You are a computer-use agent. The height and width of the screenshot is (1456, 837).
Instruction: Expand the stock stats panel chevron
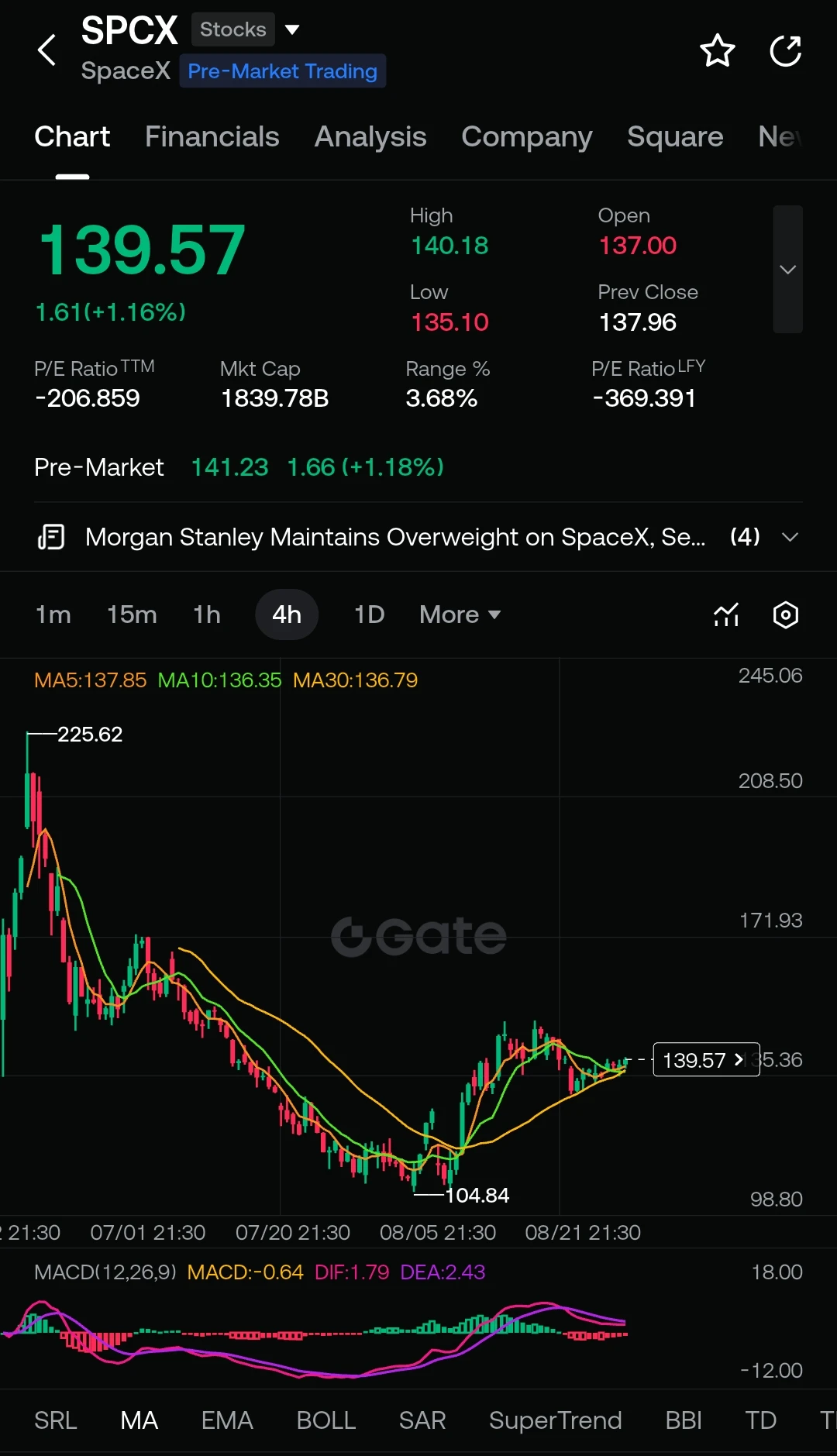click(x=787, y=270)
